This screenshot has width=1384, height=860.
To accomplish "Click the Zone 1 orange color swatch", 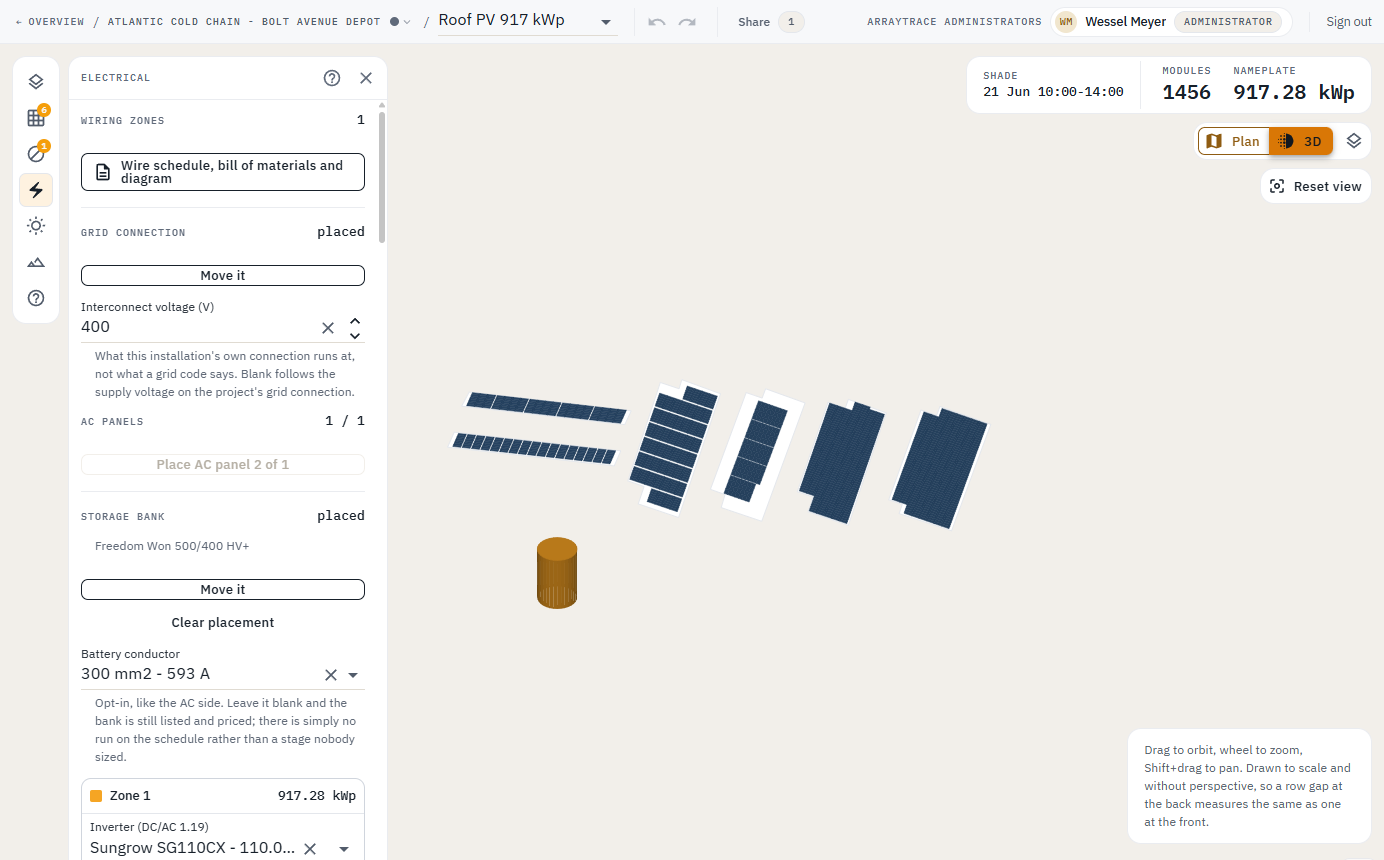I will pos(96,796).
